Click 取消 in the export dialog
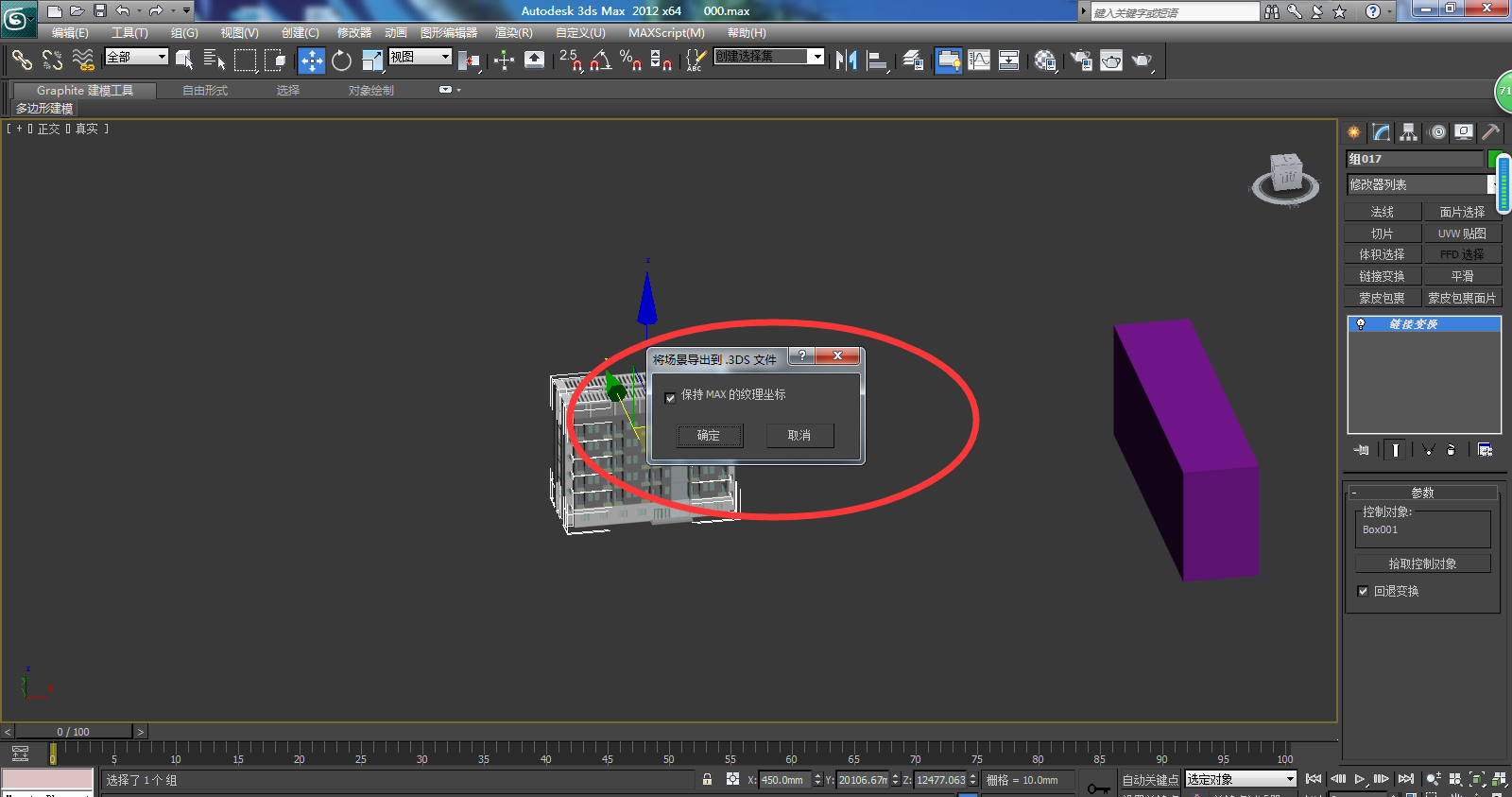Image resolution: width=1512 pixels, height=797 pixels. coord(799,436)
